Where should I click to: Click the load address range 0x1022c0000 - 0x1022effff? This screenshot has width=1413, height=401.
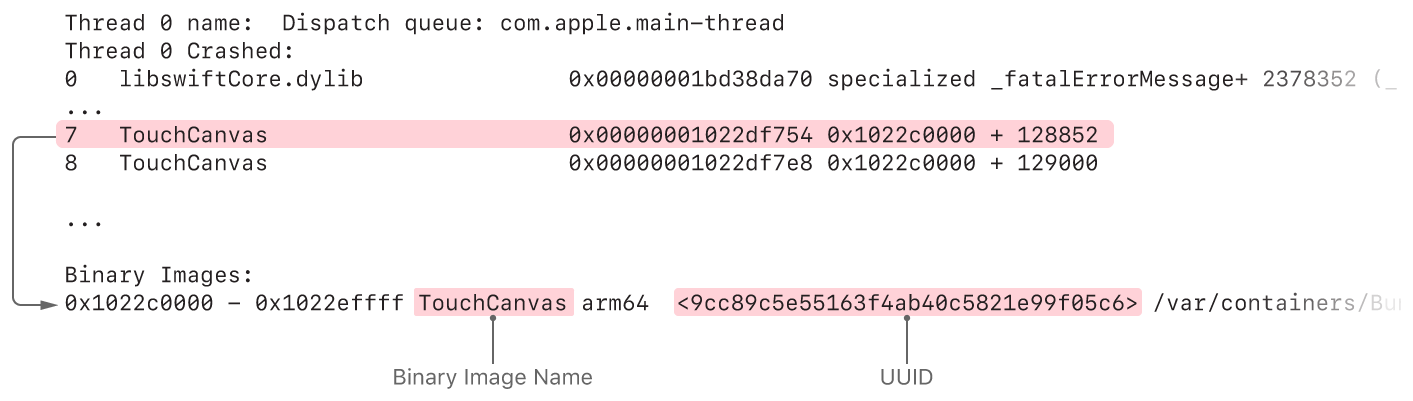point(234,303)
